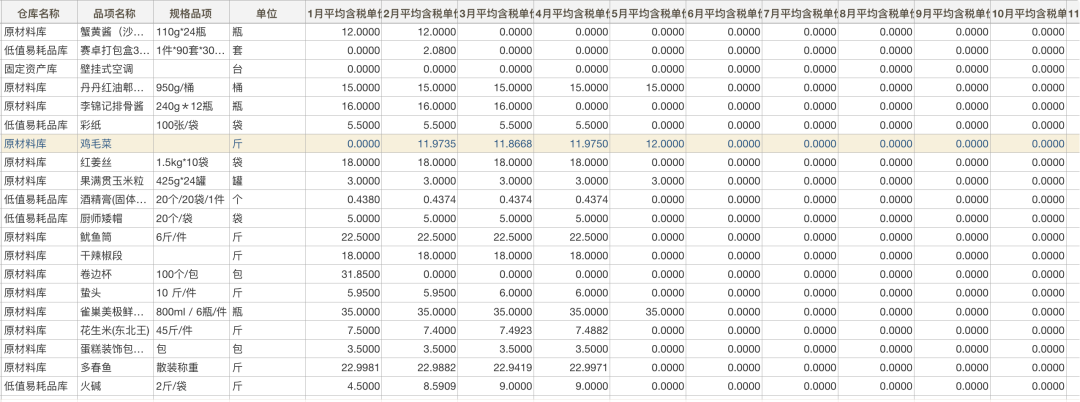This screenshot has height=402, width=1080.
Task: Select the 单位 column header
Action: point(265,13)
